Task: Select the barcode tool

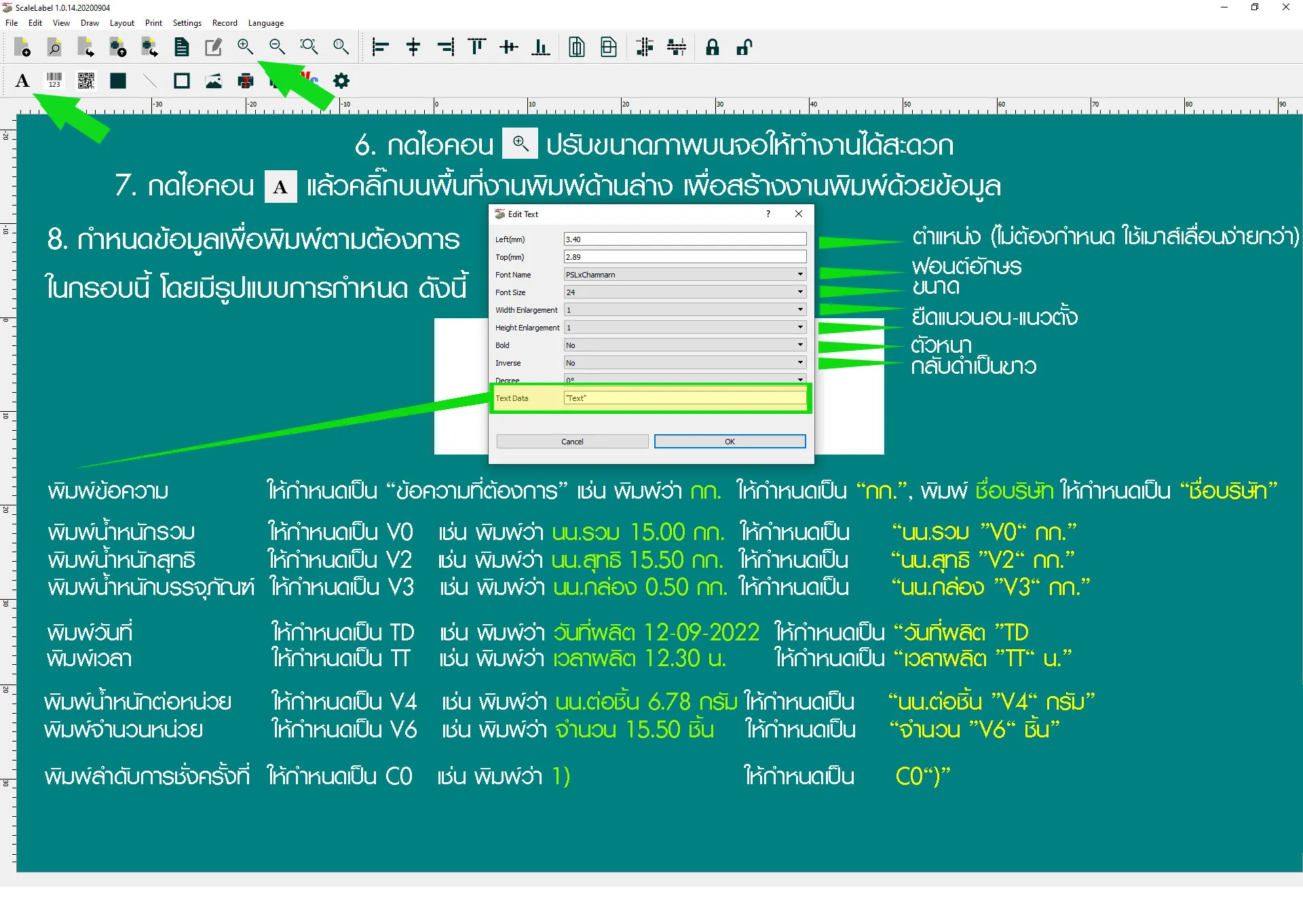Action: tap(54, 81)
